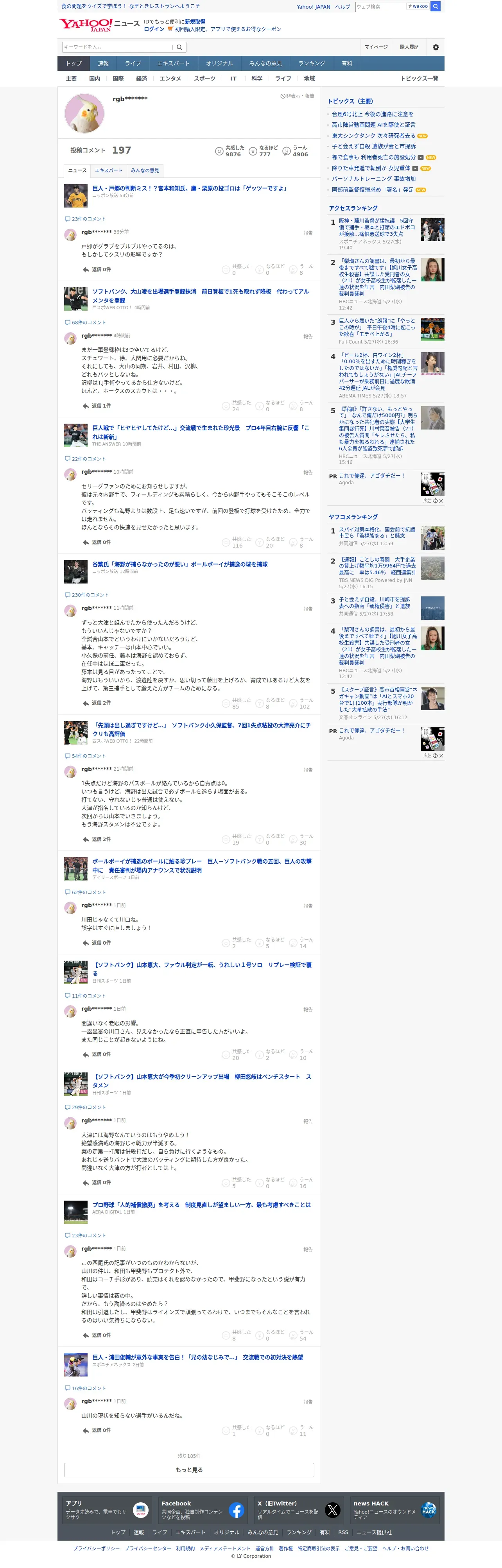The image size is (502, 1568).
Task: Click the block icon beside 非表示・報告
Action: pyautogui.click(x=283, y=96)
